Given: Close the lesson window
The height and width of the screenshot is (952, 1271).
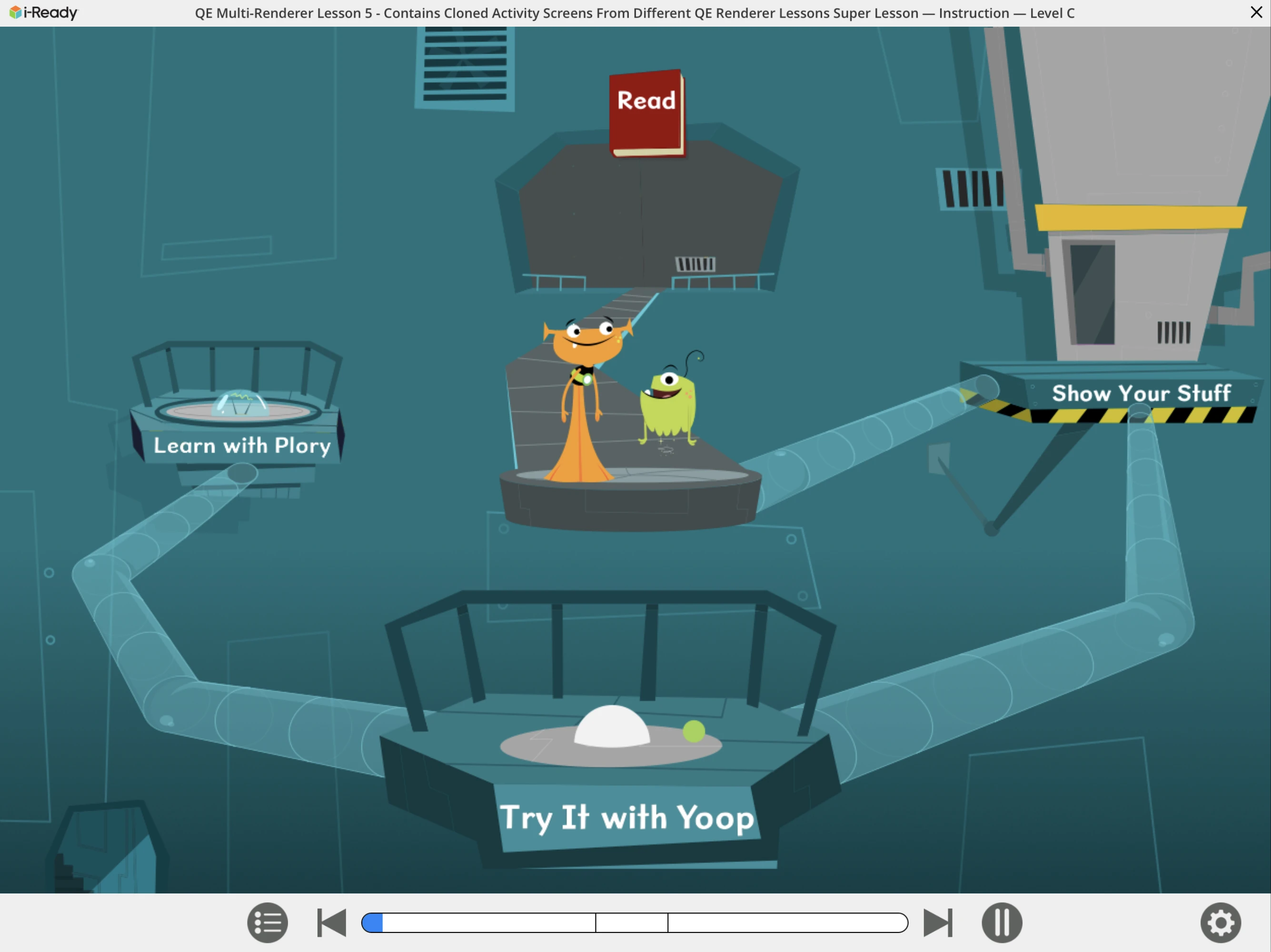Looking at the screenshot, I should [x=1256, y=13].
